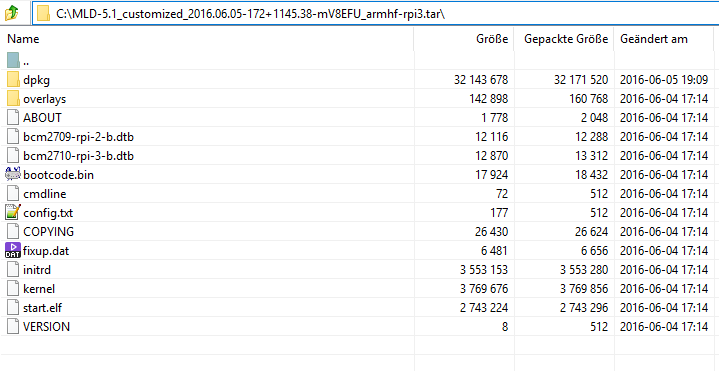Viewport: 719px width, 371px height.
Task: Click the up-one-level green arrow icon
Action: pyautogui.click(x=11, y=13)
